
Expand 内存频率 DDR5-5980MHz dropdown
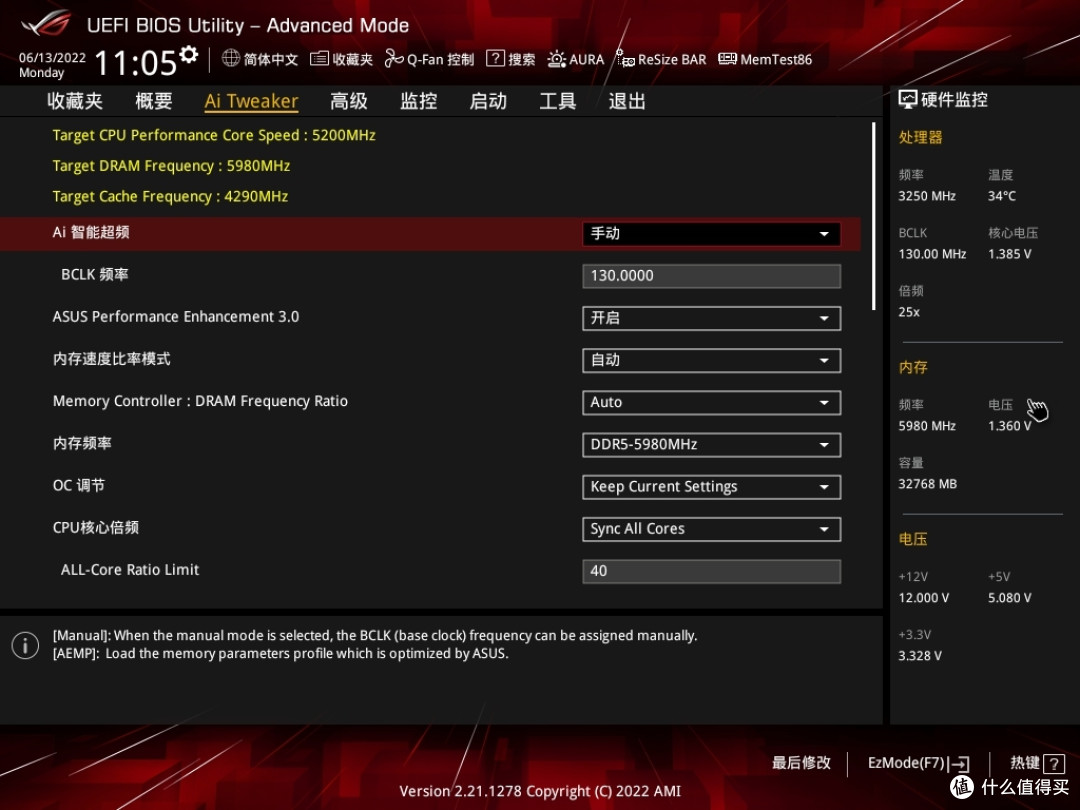tap(711, 444)
